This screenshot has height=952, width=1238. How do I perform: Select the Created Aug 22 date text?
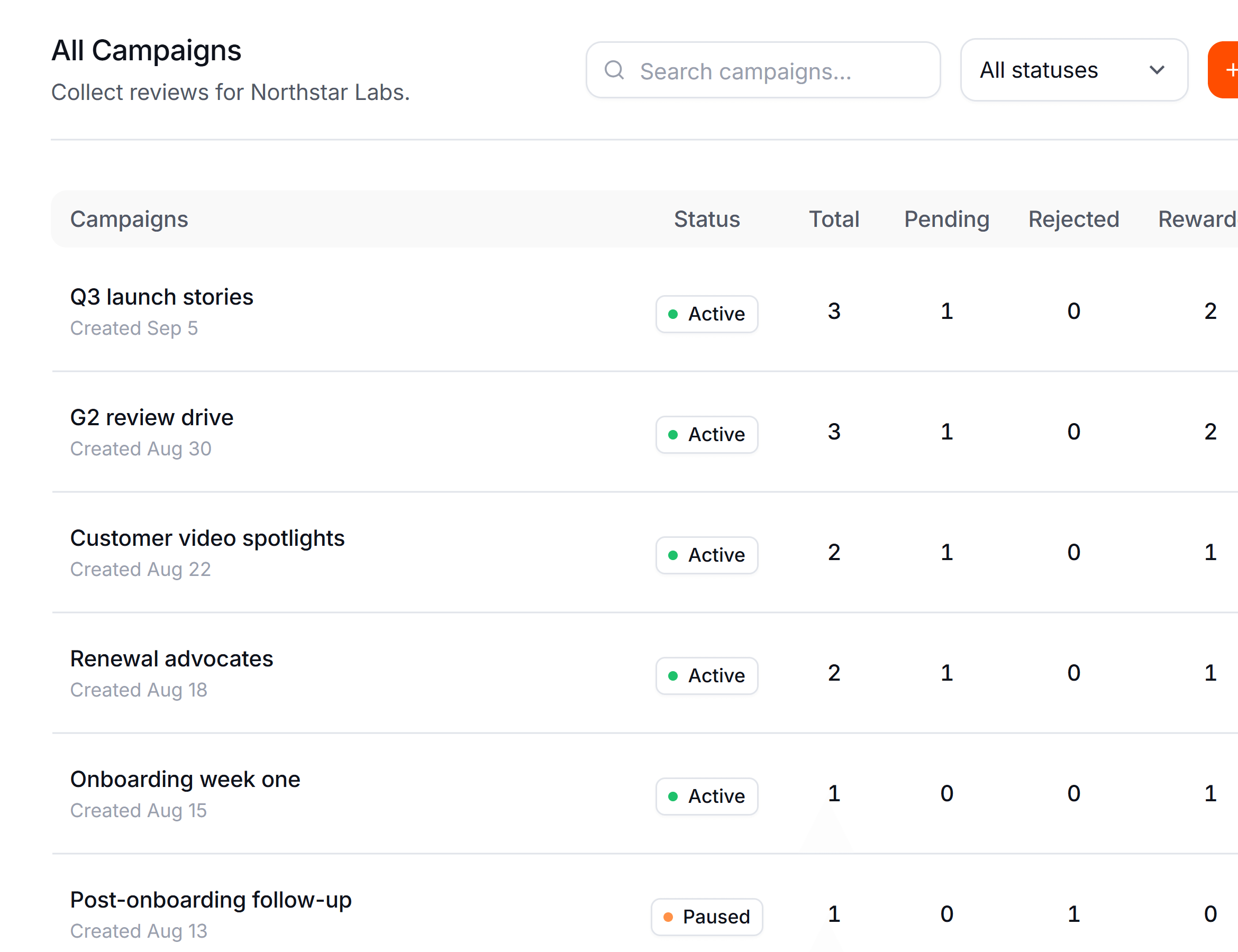click(x=140, y=570)
